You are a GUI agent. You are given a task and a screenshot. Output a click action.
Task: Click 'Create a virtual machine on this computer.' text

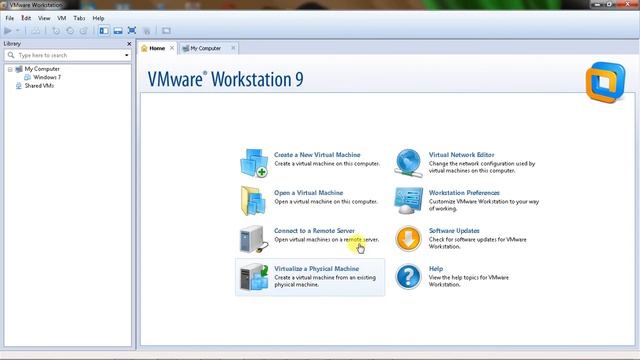(x=327, y=164)
